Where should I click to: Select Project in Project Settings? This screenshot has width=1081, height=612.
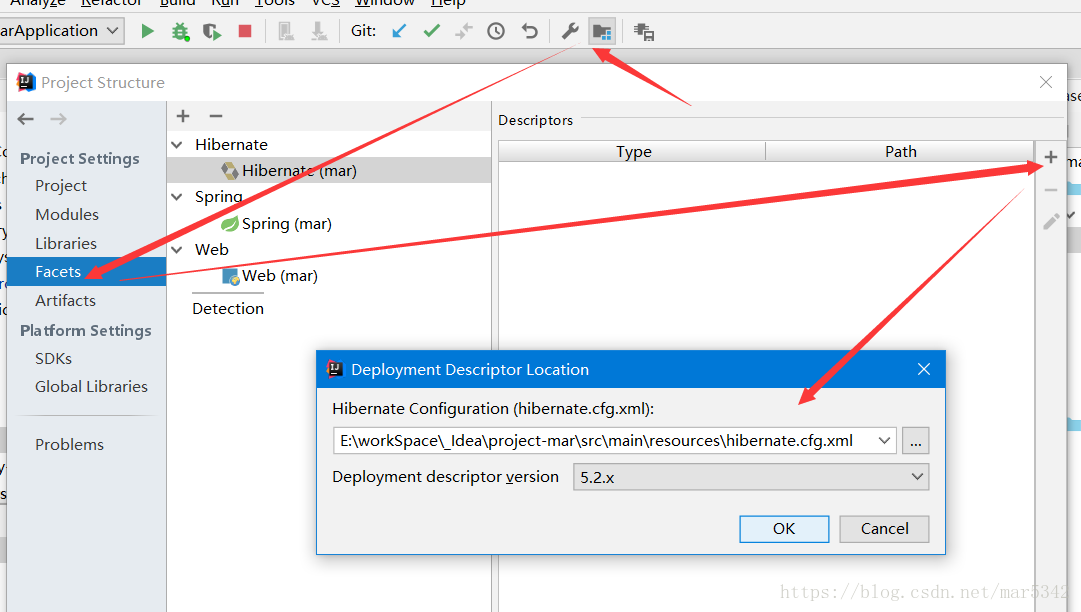[x=61, y=186]
